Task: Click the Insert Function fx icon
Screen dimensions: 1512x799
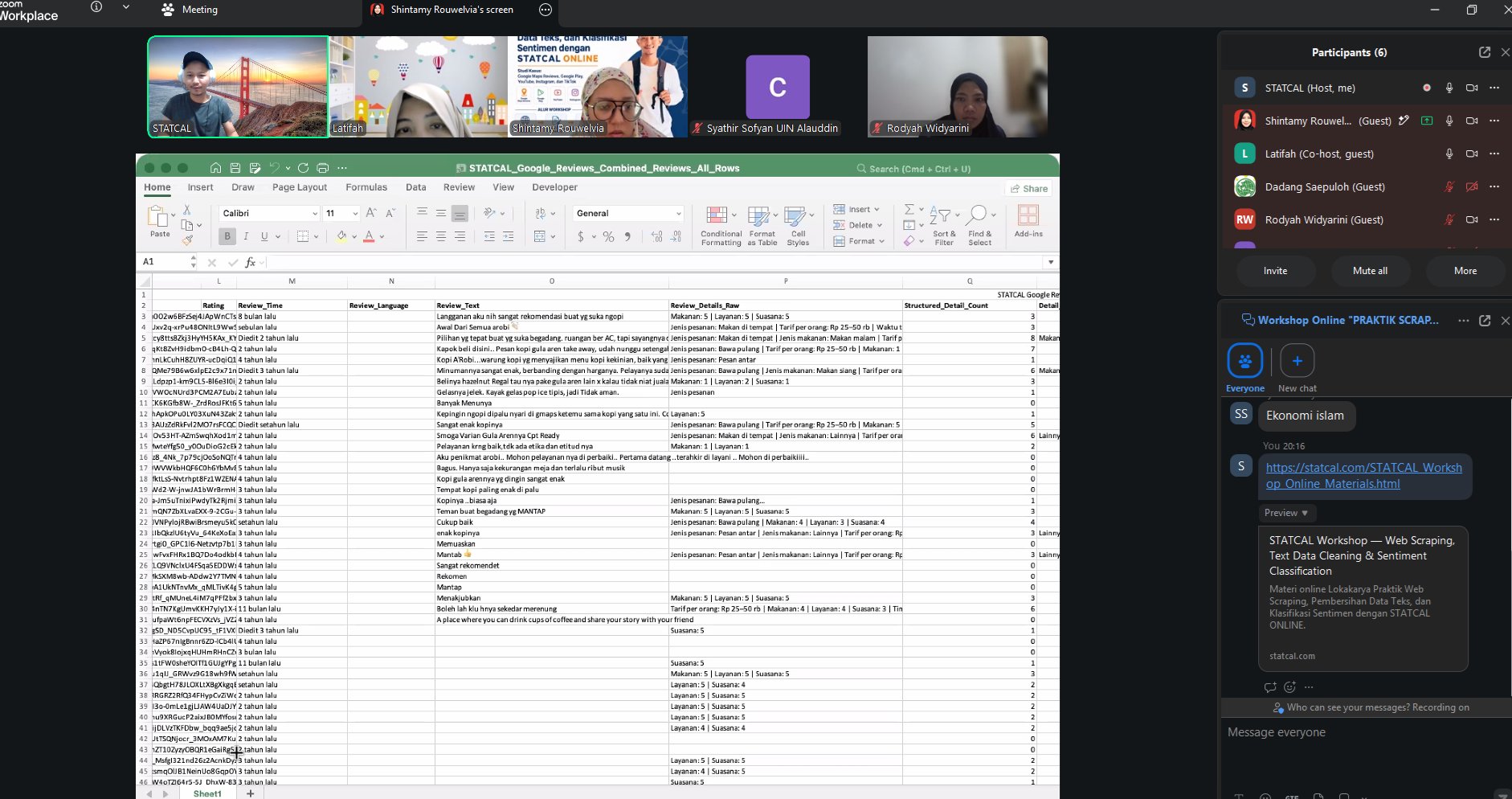Action: click(x=250, y=262)
